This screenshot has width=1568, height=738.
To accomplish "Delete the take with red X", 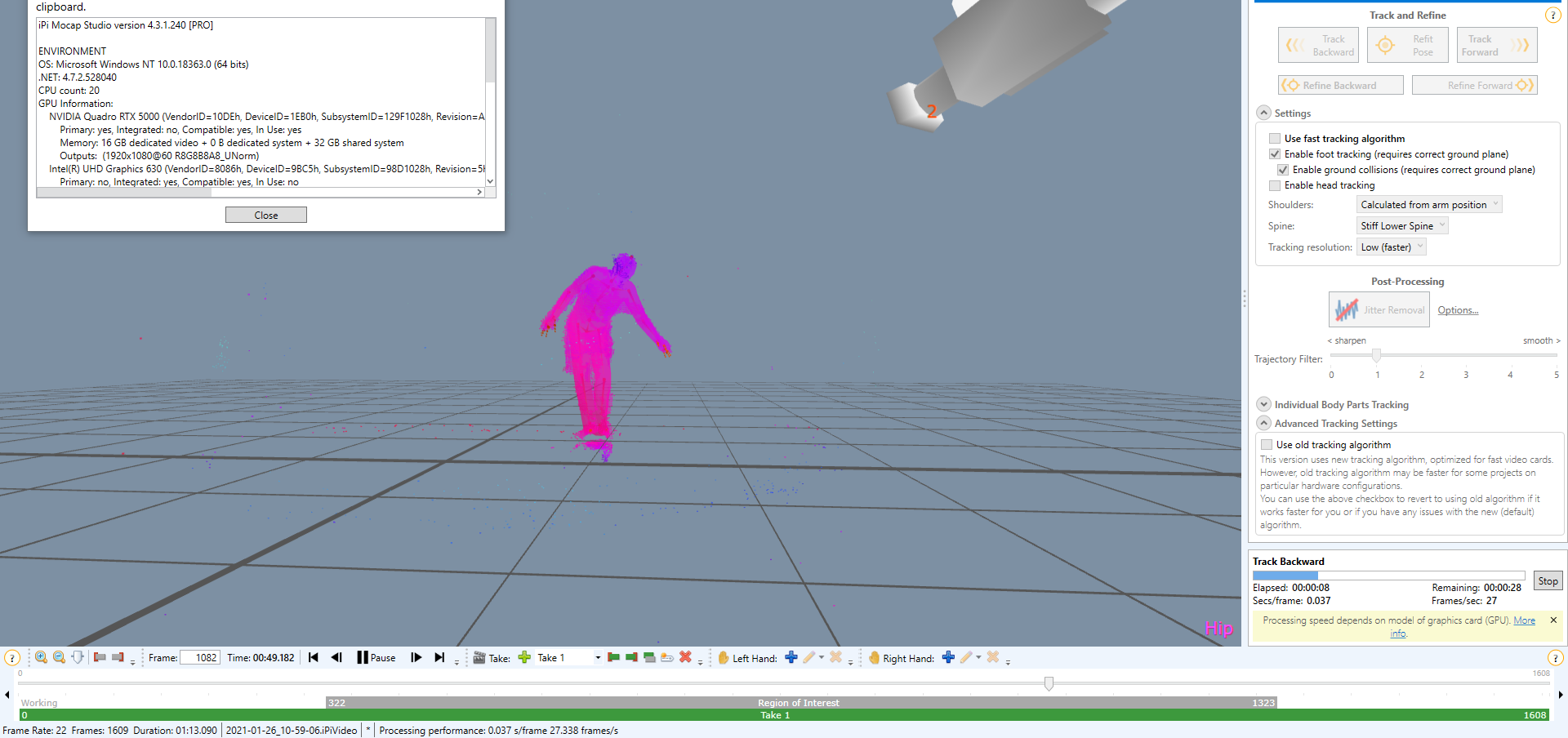I will point(685,657).
